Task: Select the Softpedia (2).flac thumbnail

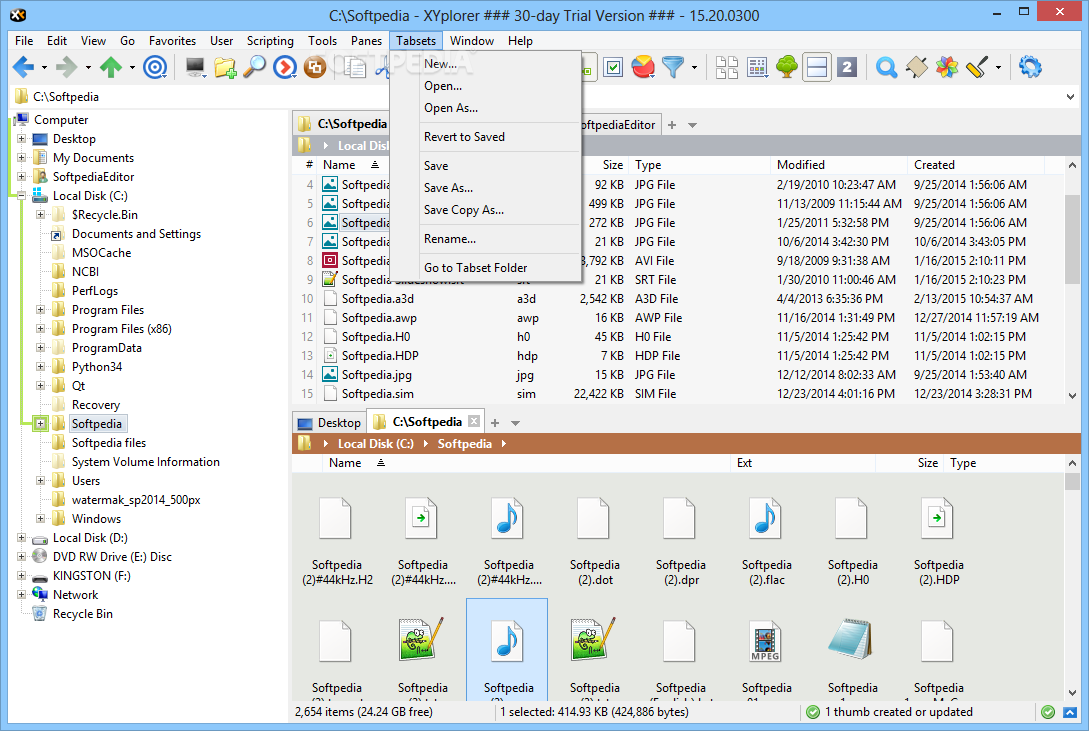Action: click(x=766, y=541)
